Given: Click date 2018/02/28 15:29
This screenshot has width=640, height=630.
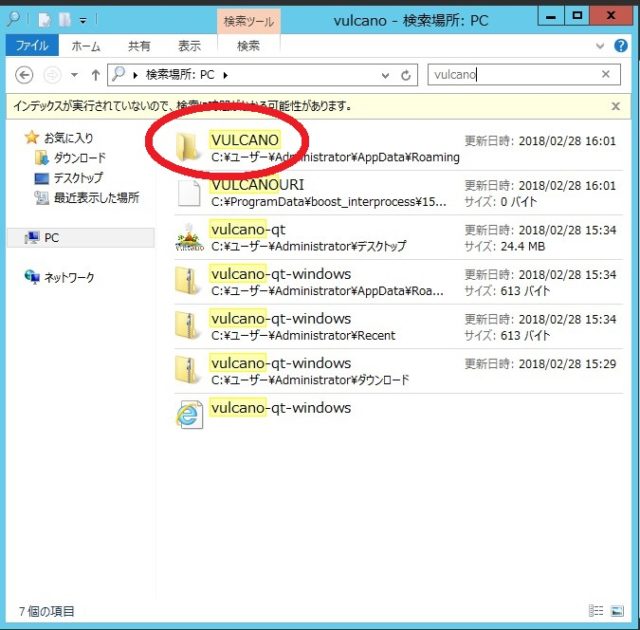Looking at the screenshot, I should click(x=567, y=364).
